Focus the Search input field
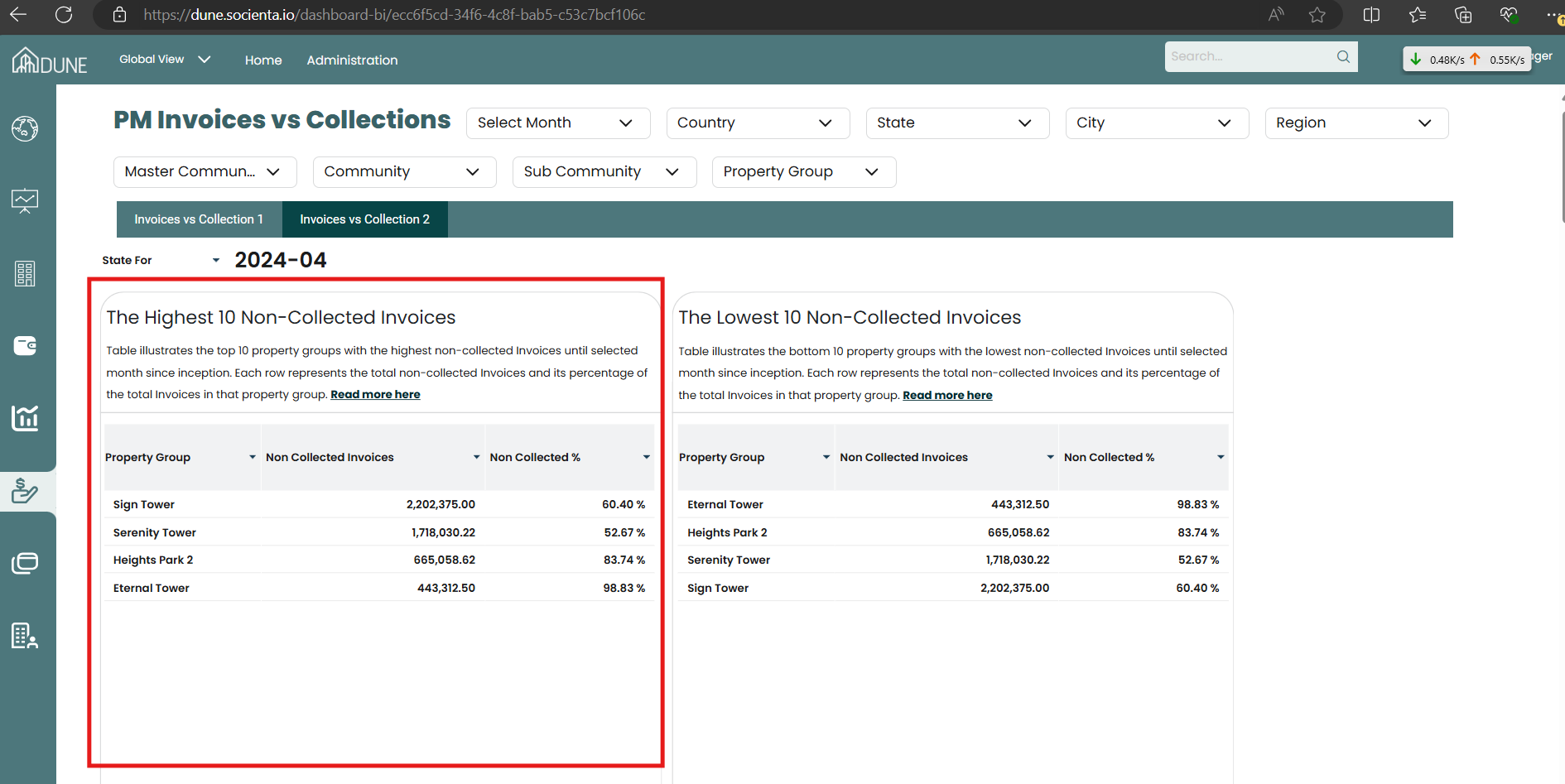Screen dimensions: 1565x784 coord(1250,56)
